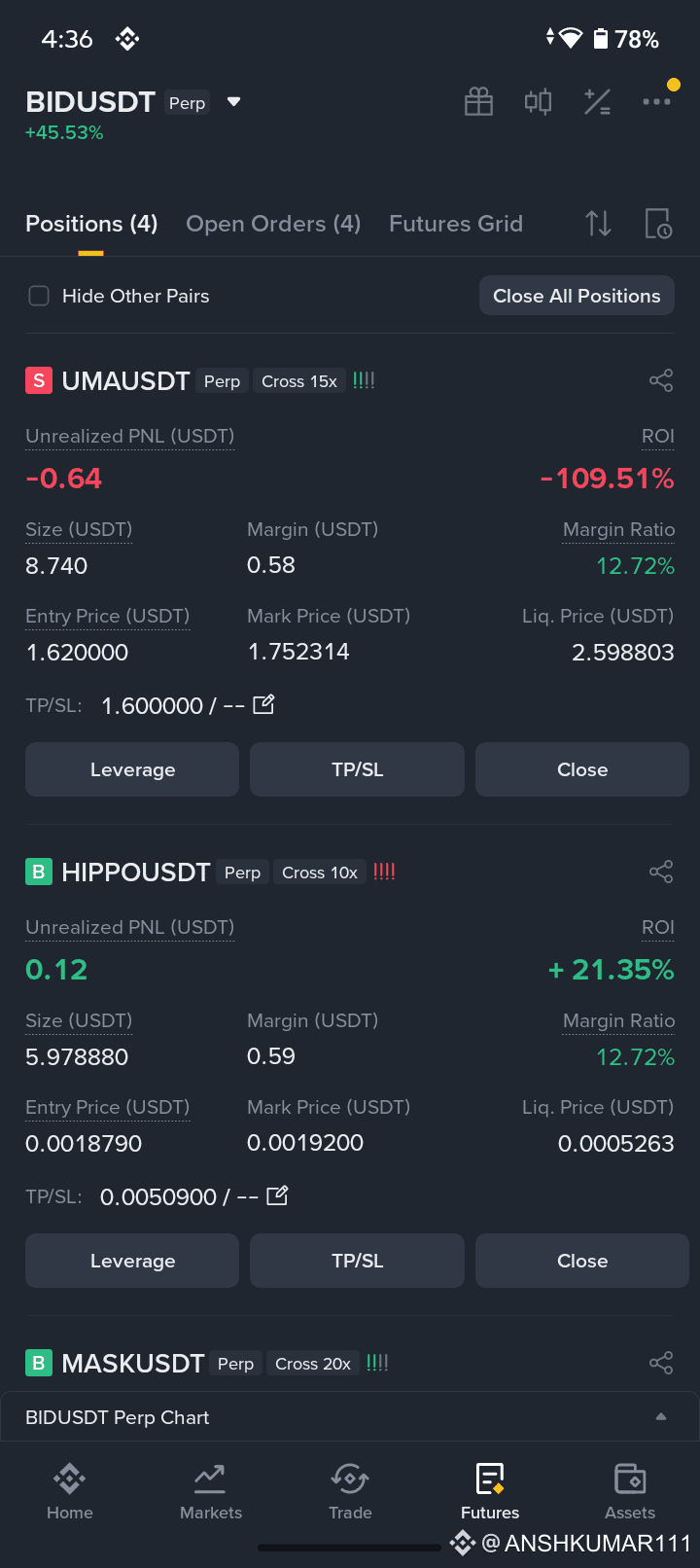Screen dimensions: 700x1568
Task: Share the UMAUSDT position
Action: tap(661, 380)
